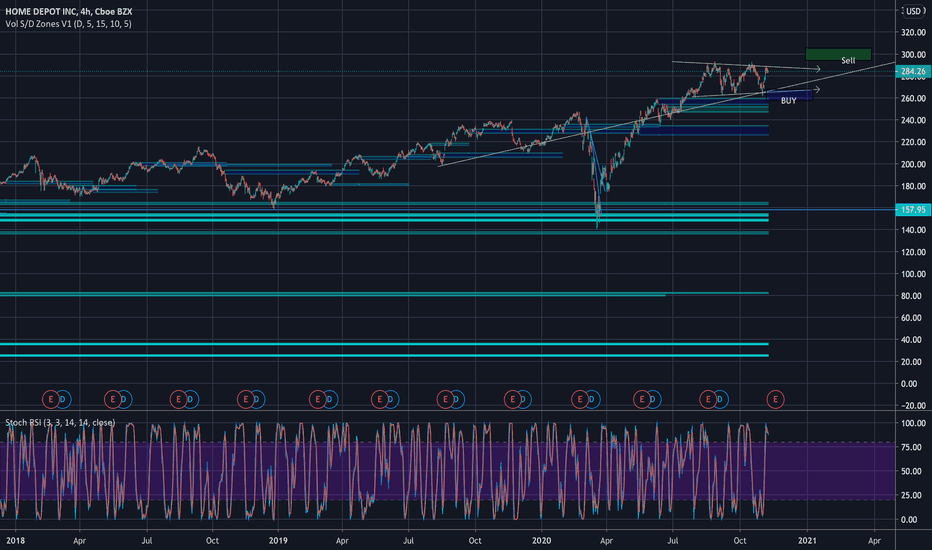The image size is (932, 550).
Task: Open the February 2019 earnings E marker
Action: pyautogui.click(x=317, y=399)
